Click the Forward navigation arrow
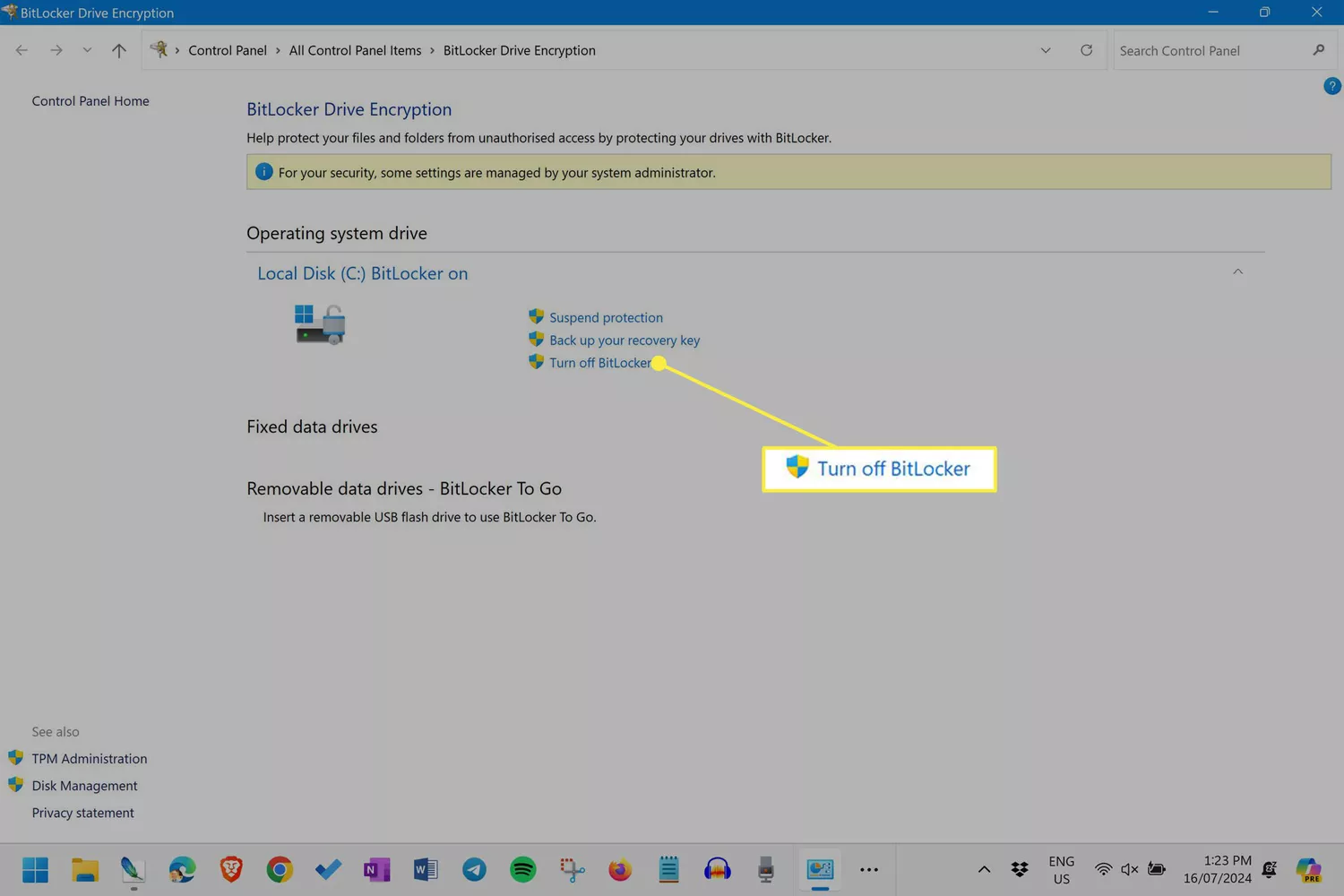 (x=56, y=50)
